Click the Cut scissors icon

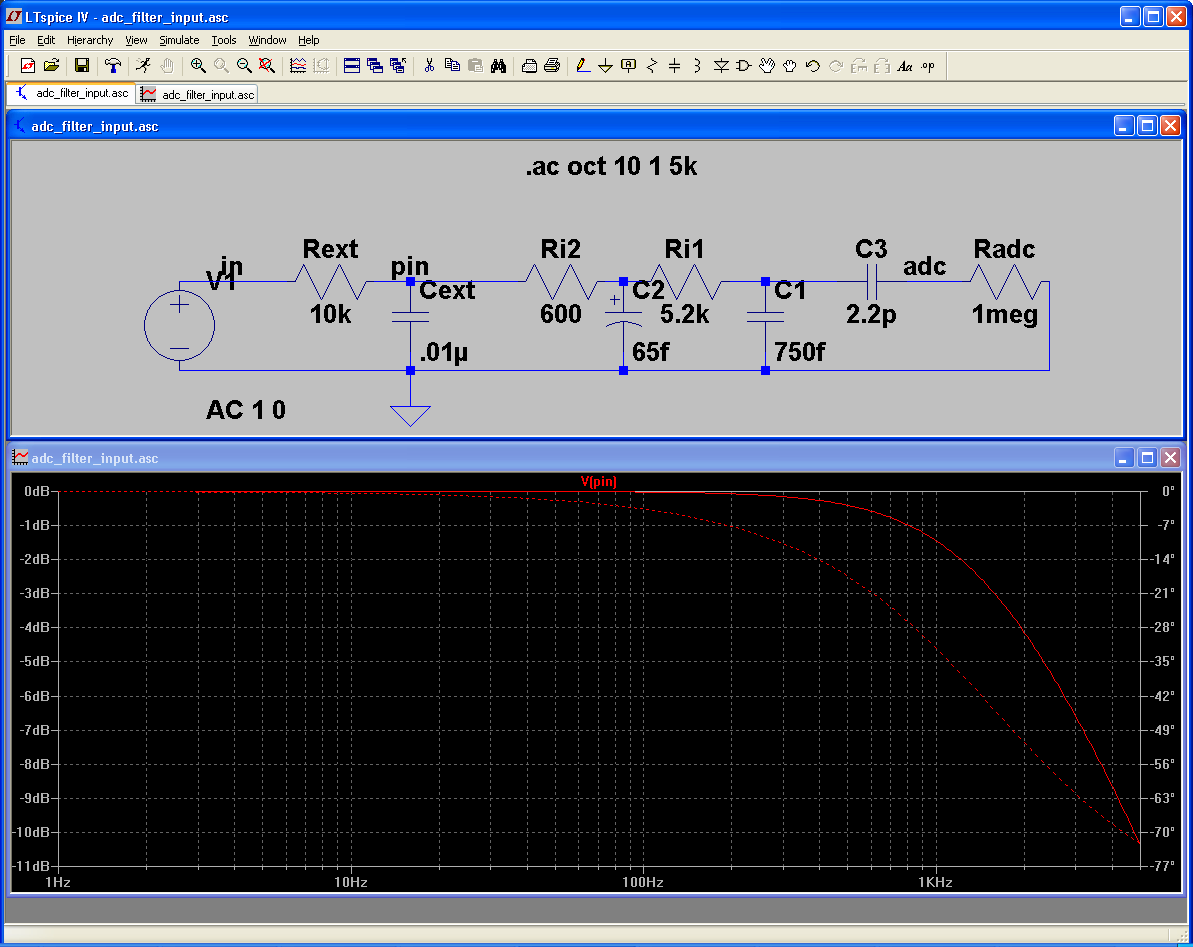428,66
